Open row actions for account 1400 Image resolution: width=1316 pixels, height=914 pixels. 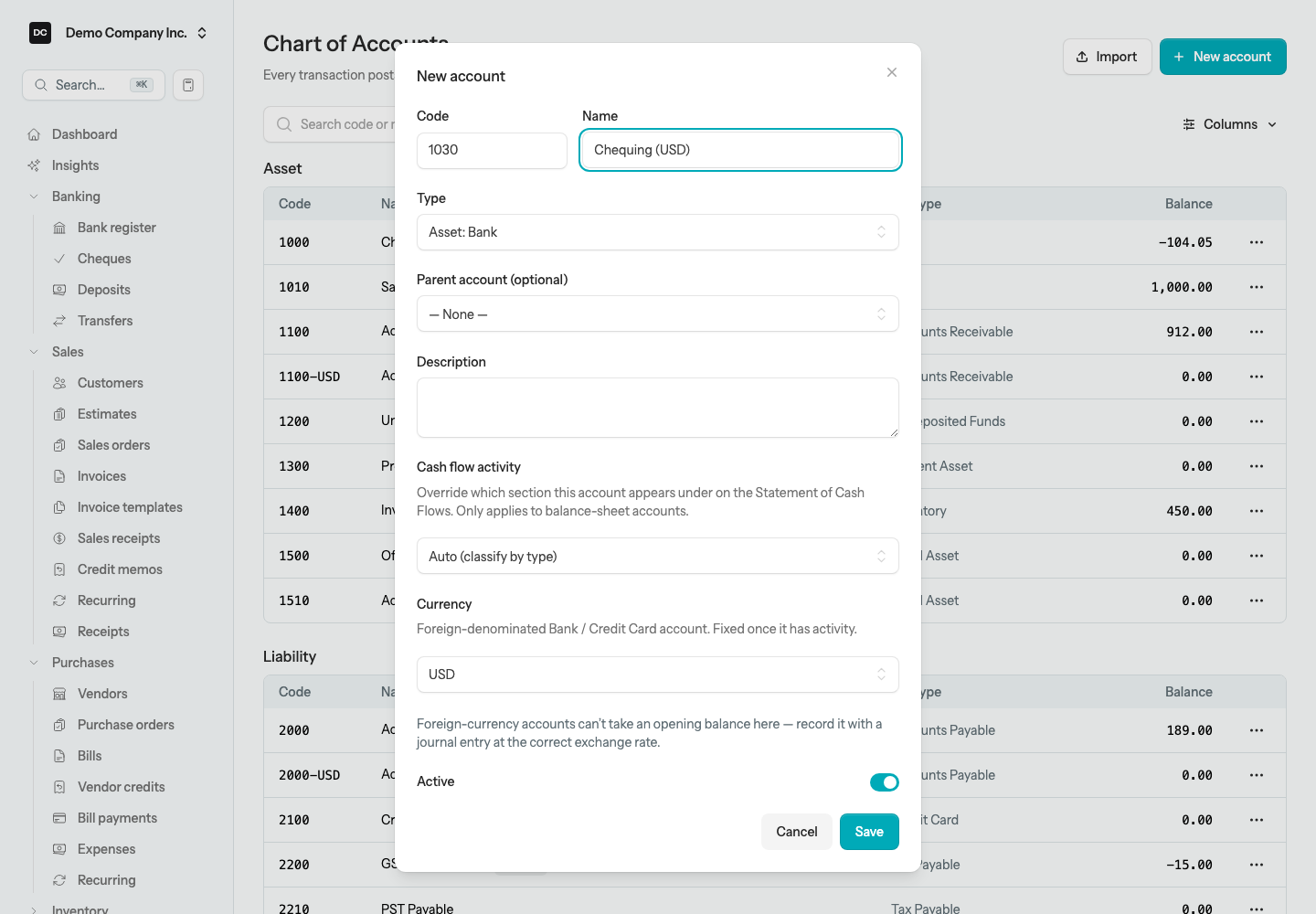point(1257,511)
